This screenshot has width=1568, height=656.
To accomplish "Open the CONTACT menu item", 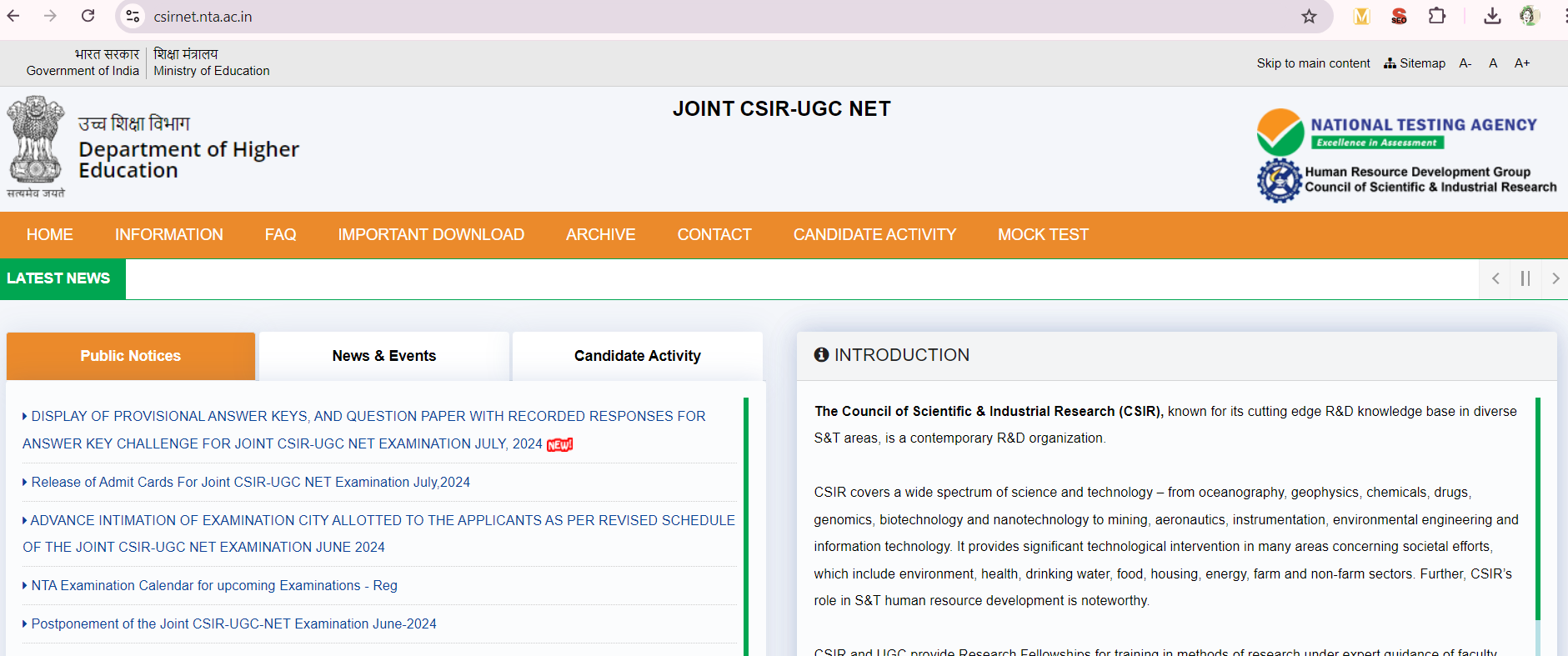I will coord(714,235).
